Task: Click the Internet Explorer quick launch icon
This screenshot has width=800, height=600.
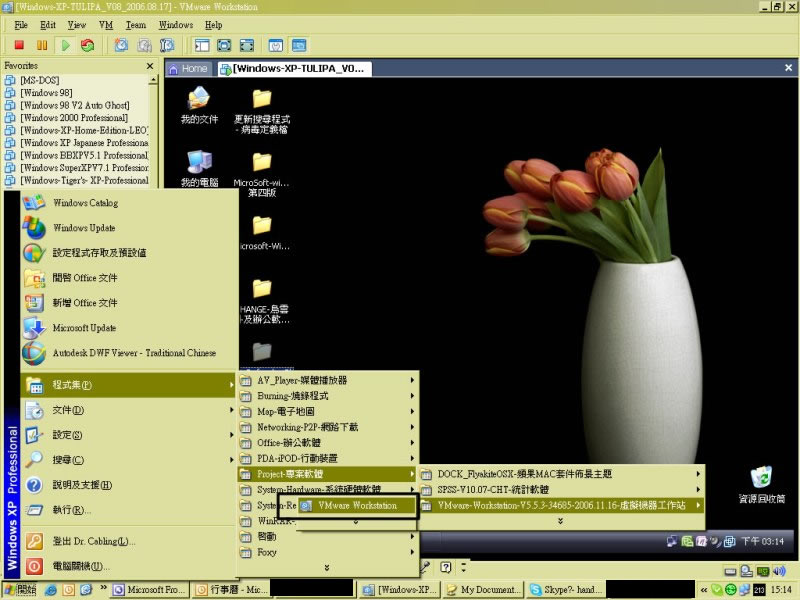Action: (x=51, y=590)
